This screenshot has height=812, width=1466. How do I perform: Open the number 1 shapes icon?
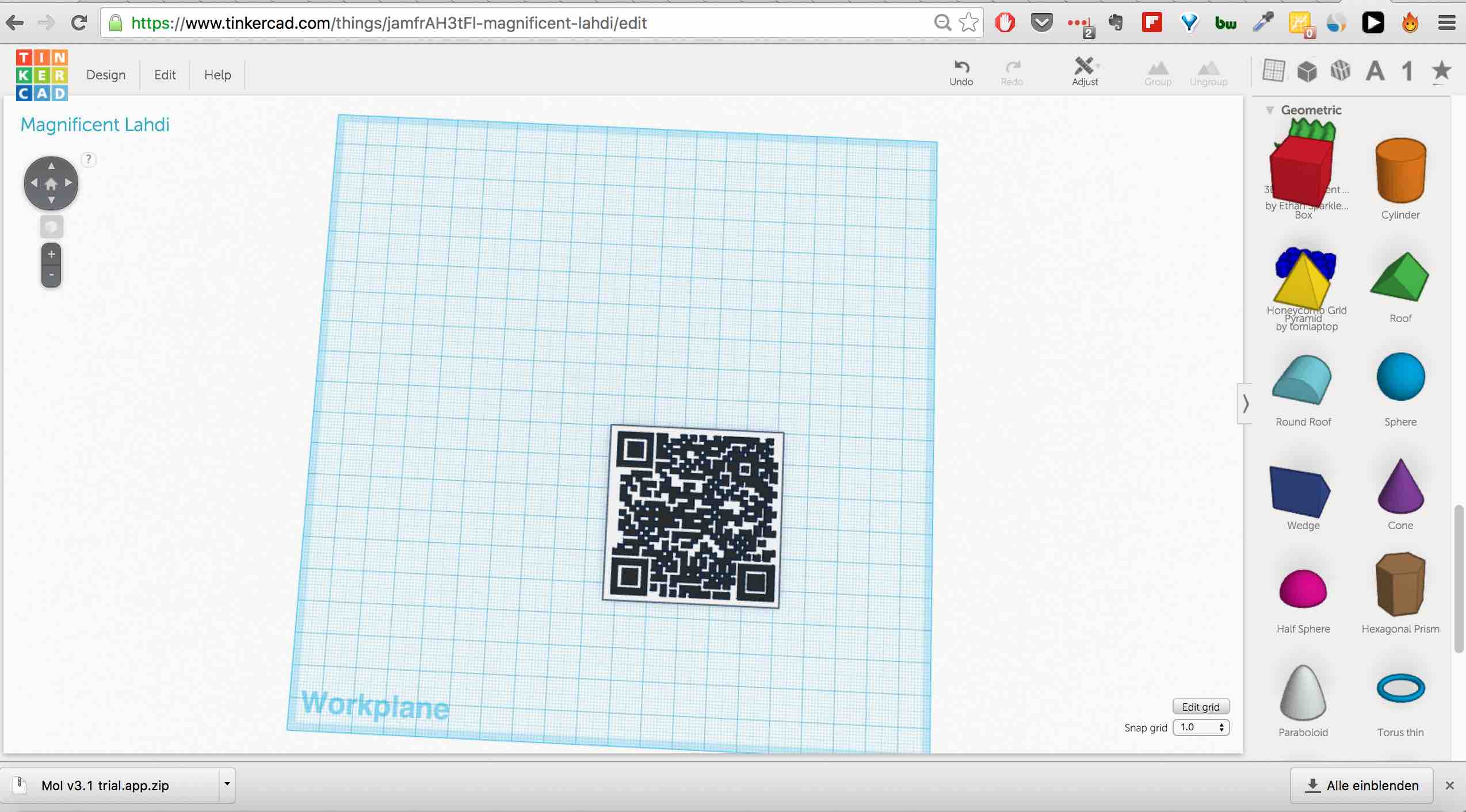[1407, 72]
